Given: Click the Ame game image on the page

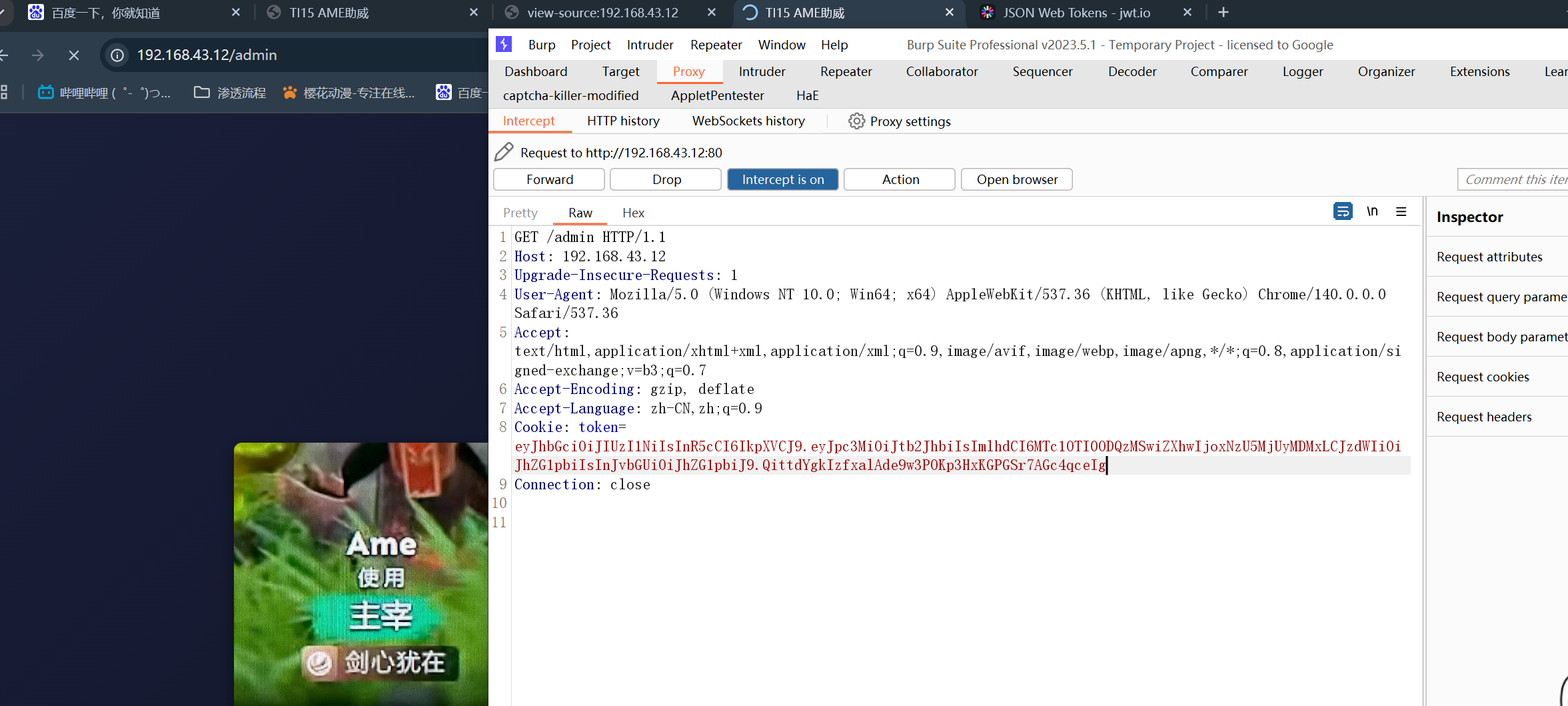Looking at the screenshot, I should (x=361, y=573).
